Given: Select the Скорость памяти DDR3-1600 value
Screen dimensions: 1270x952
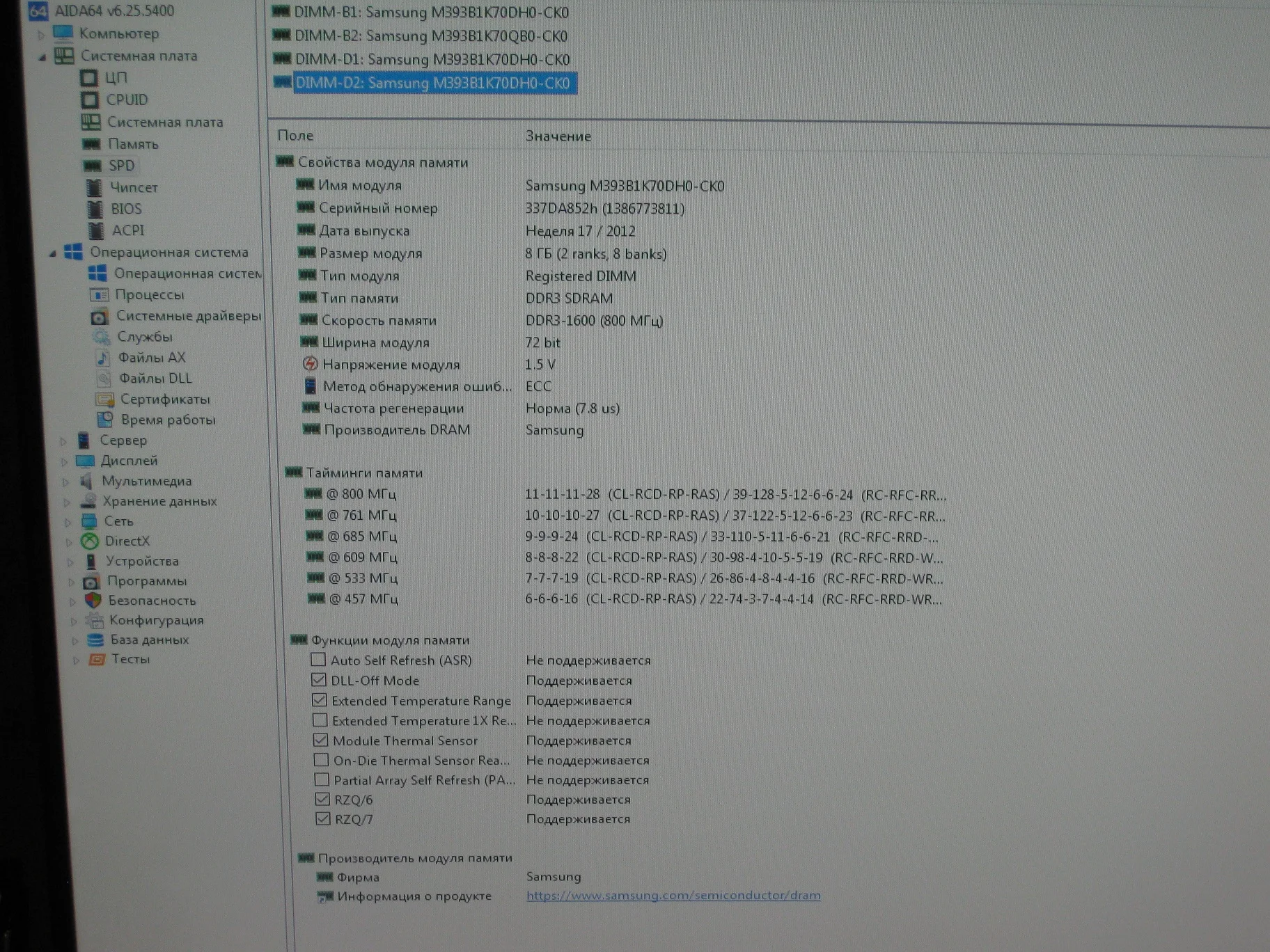Looking at the screenshot, I should [594, 321].
